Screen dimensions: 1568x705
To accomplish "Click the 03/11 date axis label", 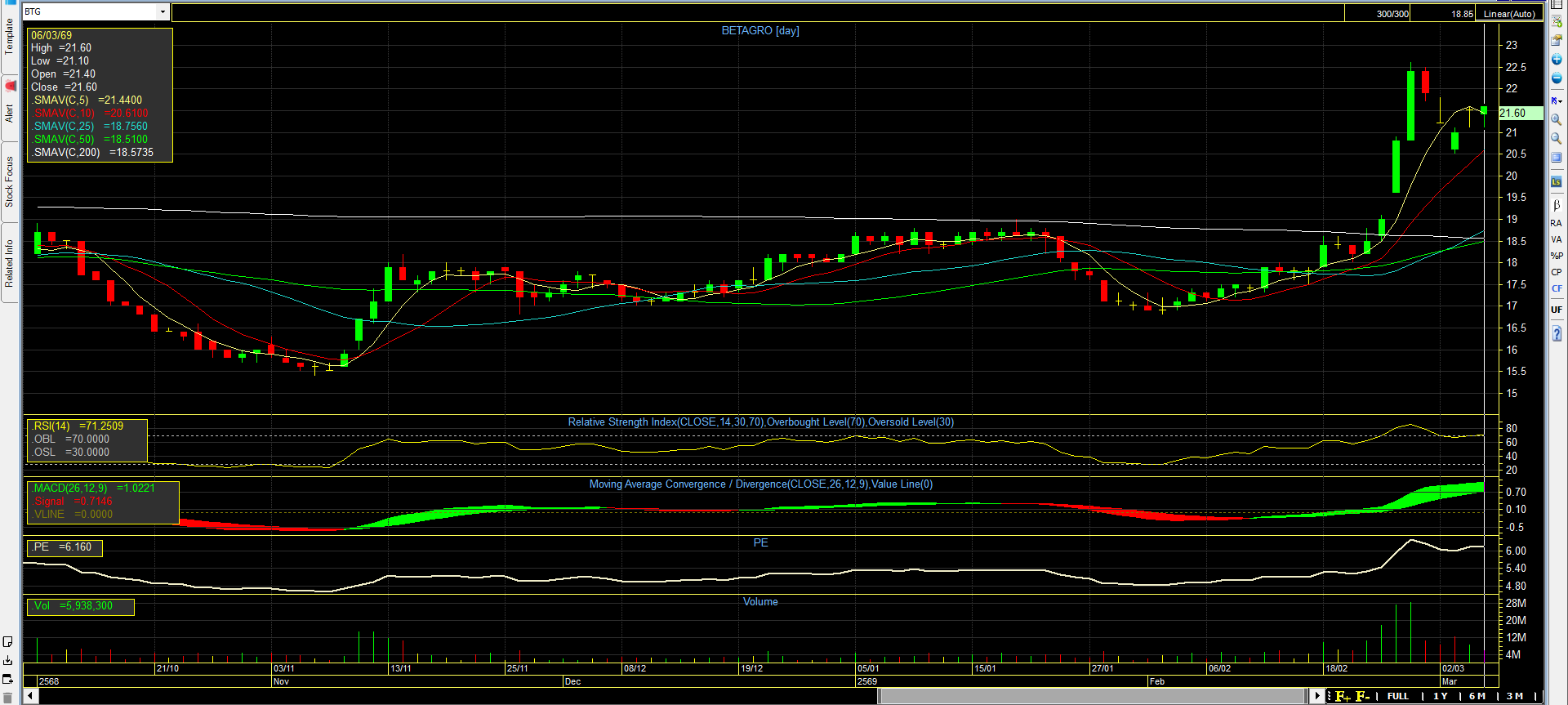I will point(284,668).
